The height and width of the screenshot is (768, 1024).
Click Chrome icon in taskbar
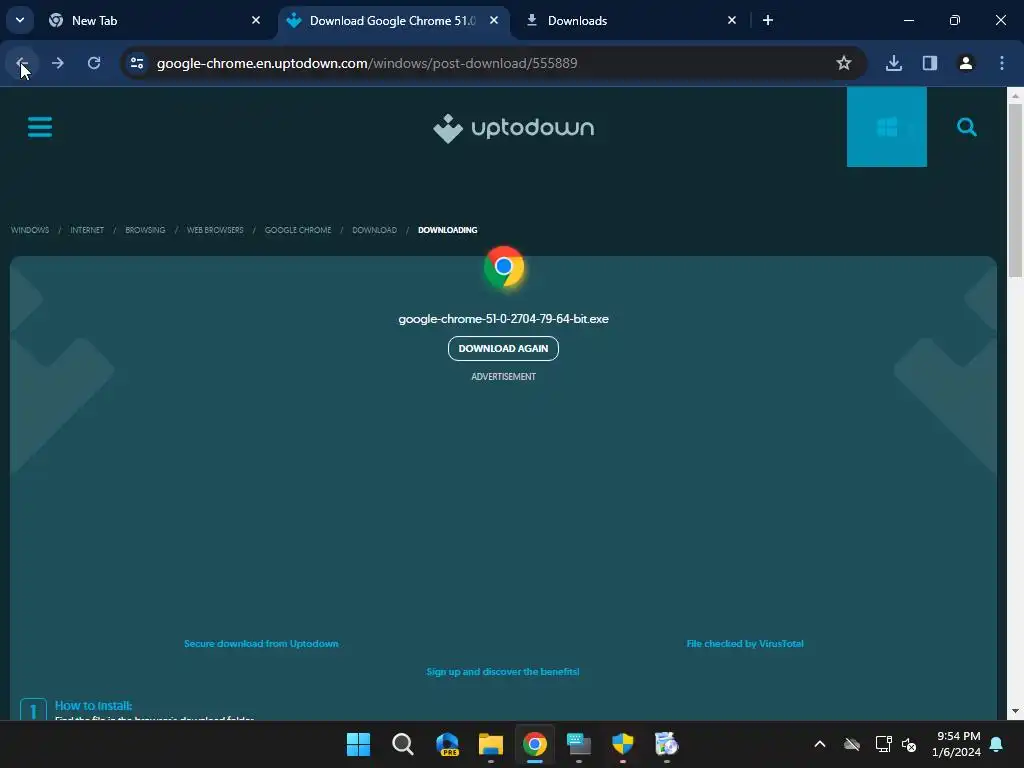(x=534, y=744)
